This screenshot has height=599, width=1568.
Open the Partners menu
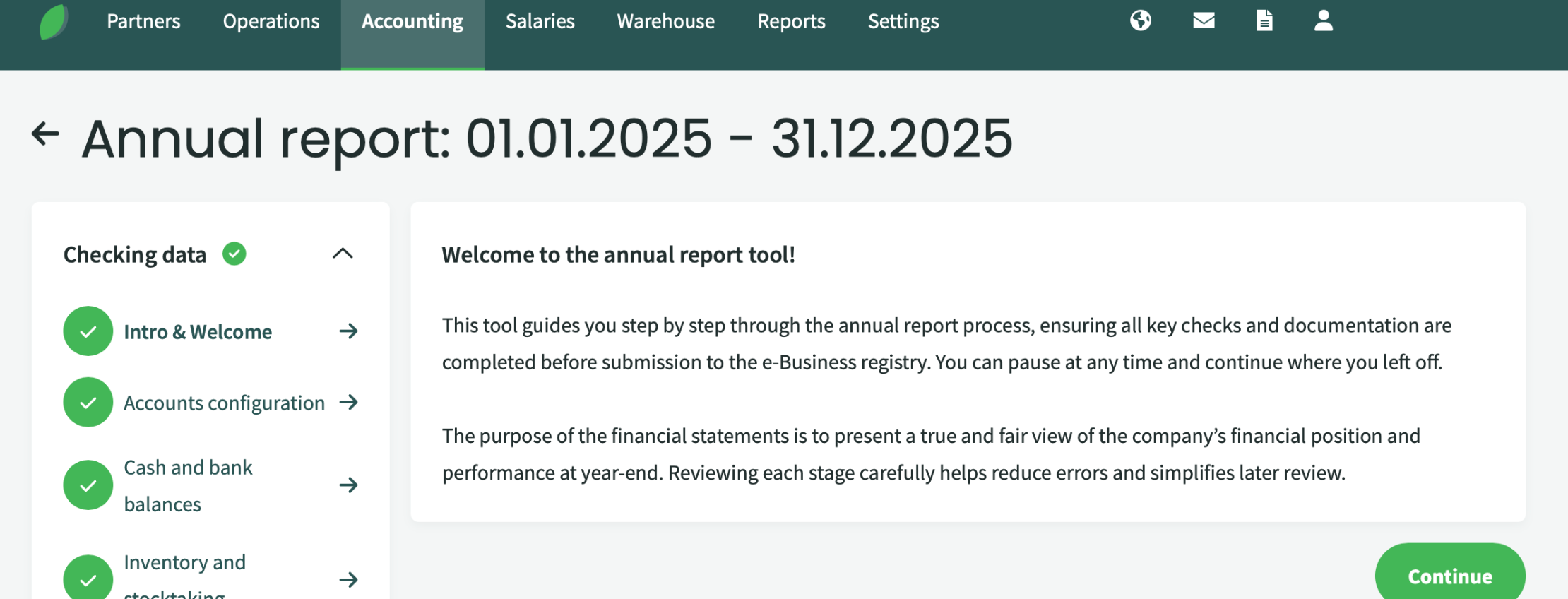click(x=143, y=21)
